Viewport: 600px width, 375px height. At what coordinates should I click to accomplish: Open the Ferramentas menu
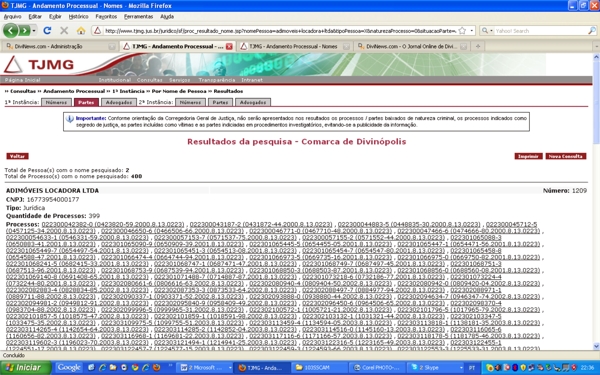pyautogui.click(x=139, y=16)
